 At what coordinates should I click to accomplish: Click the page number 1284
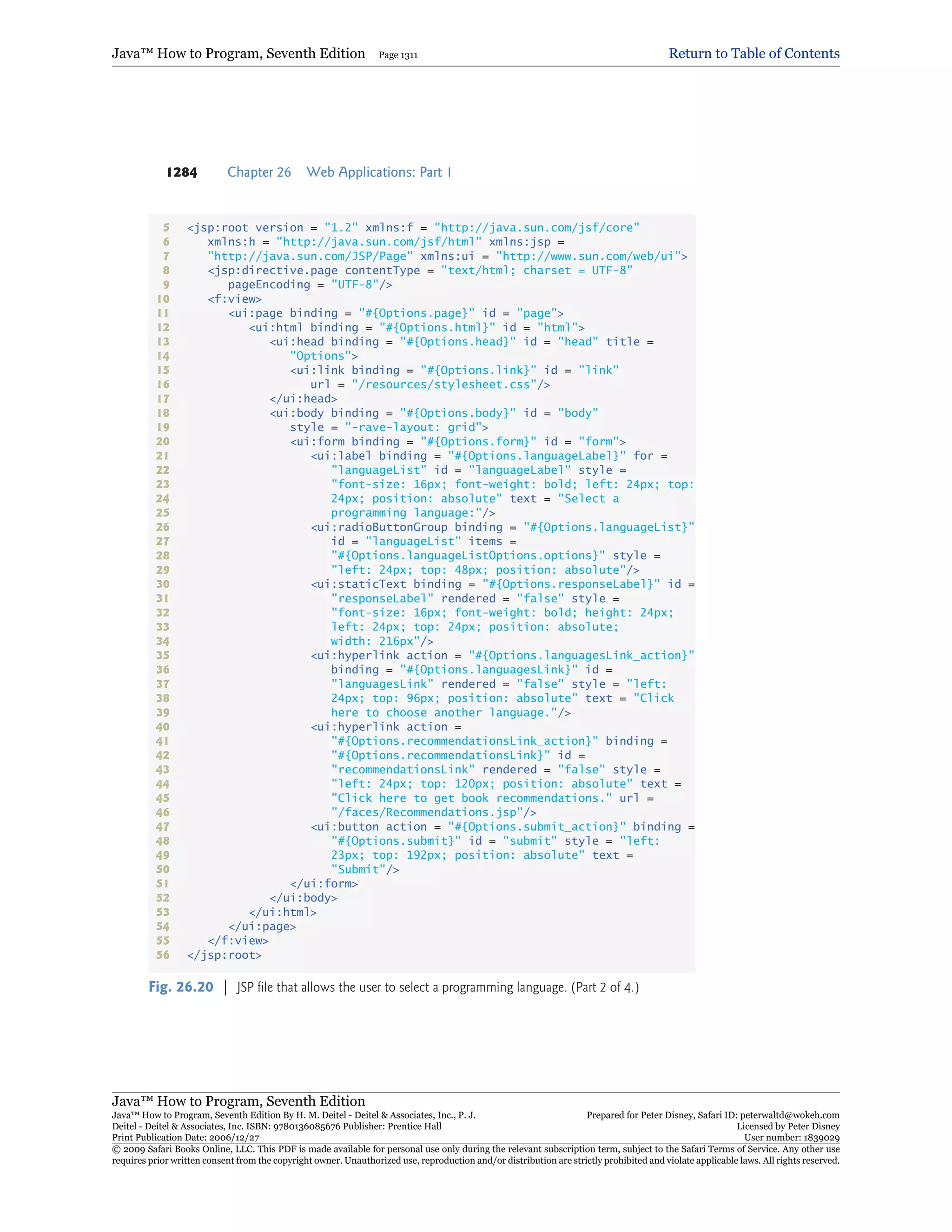click(x=182, y=172)
